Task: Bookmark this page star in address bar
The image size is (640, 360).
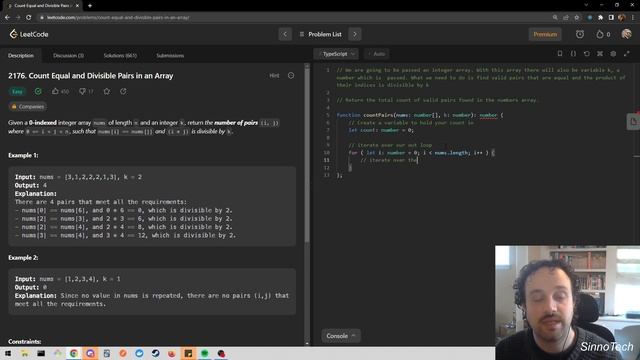Action: coord(576,18)
